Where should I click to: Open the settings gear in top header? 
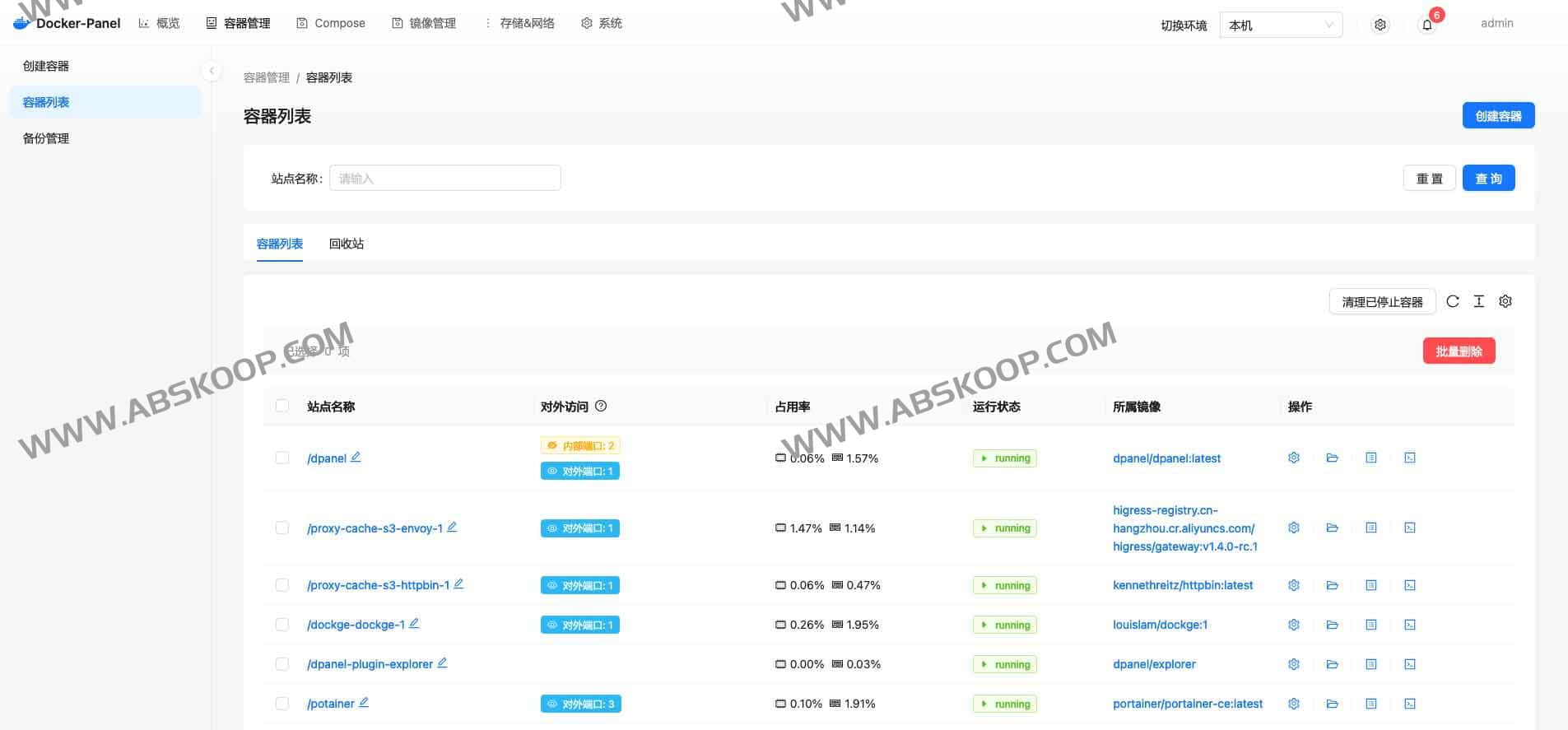1380,25
